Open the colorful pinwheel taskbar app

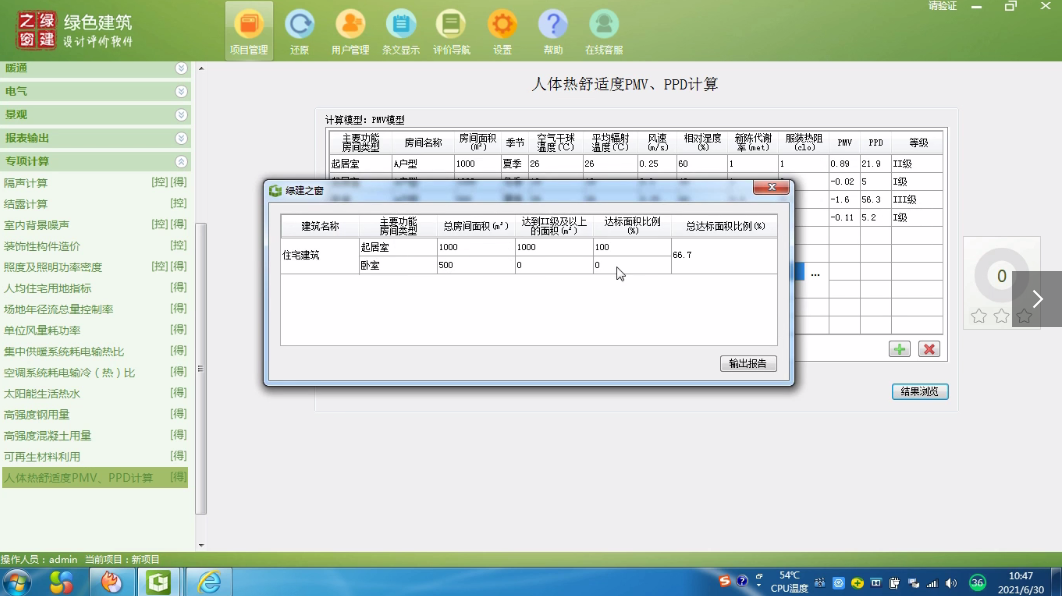click(x=62, y=582)
